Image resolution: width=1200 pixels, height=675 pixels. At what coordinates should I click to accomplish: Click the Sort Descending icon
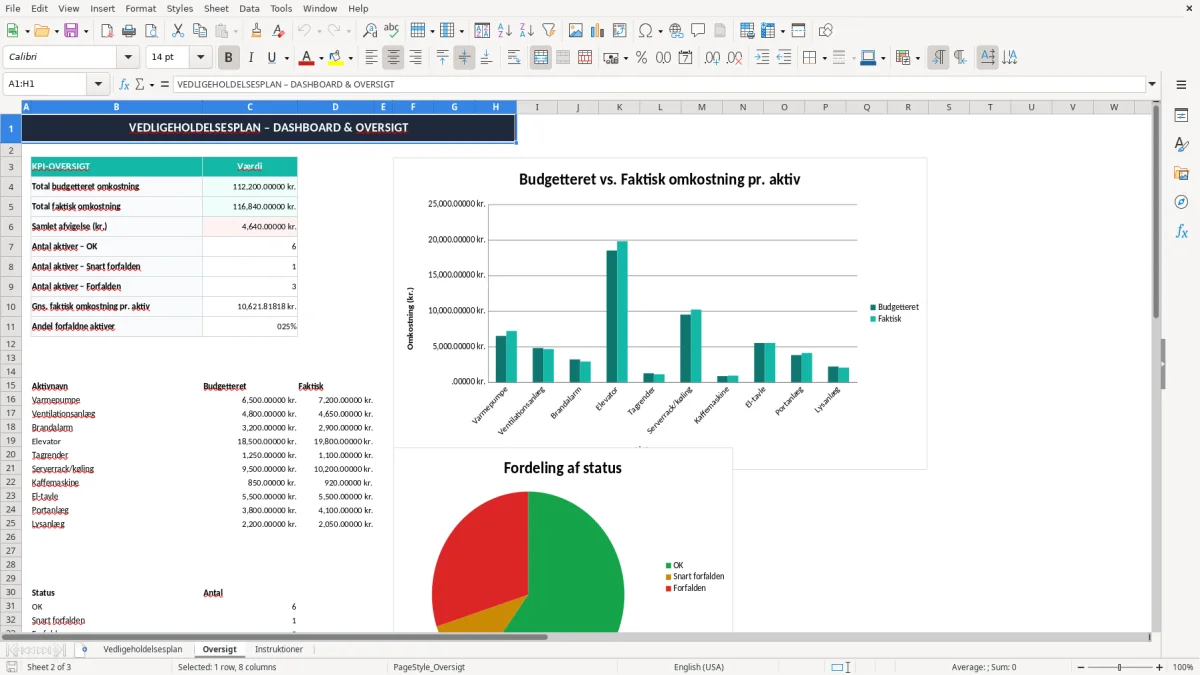(526, 31)
